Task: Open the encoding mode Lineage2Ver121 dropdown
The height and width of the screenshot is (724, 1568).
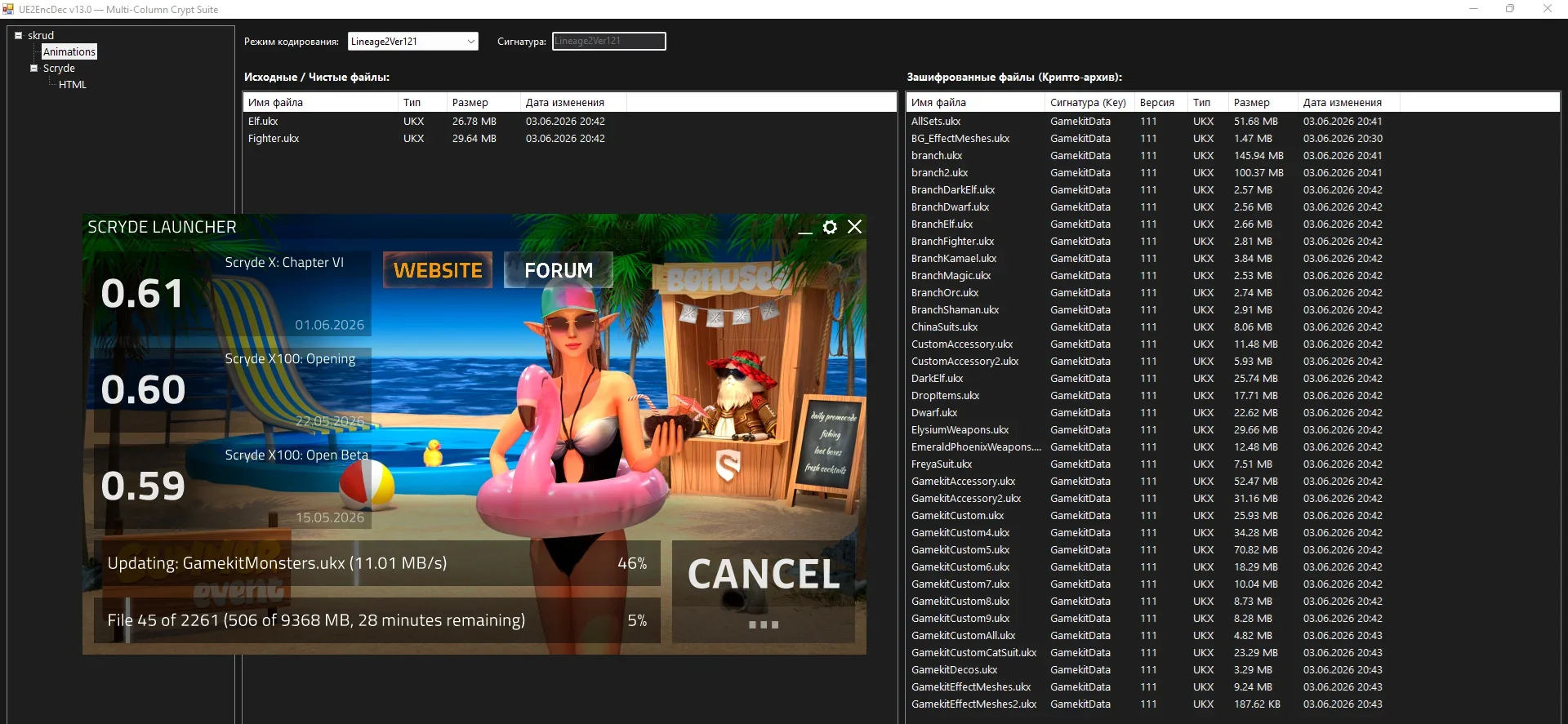Action: click(x=413, y=41)
